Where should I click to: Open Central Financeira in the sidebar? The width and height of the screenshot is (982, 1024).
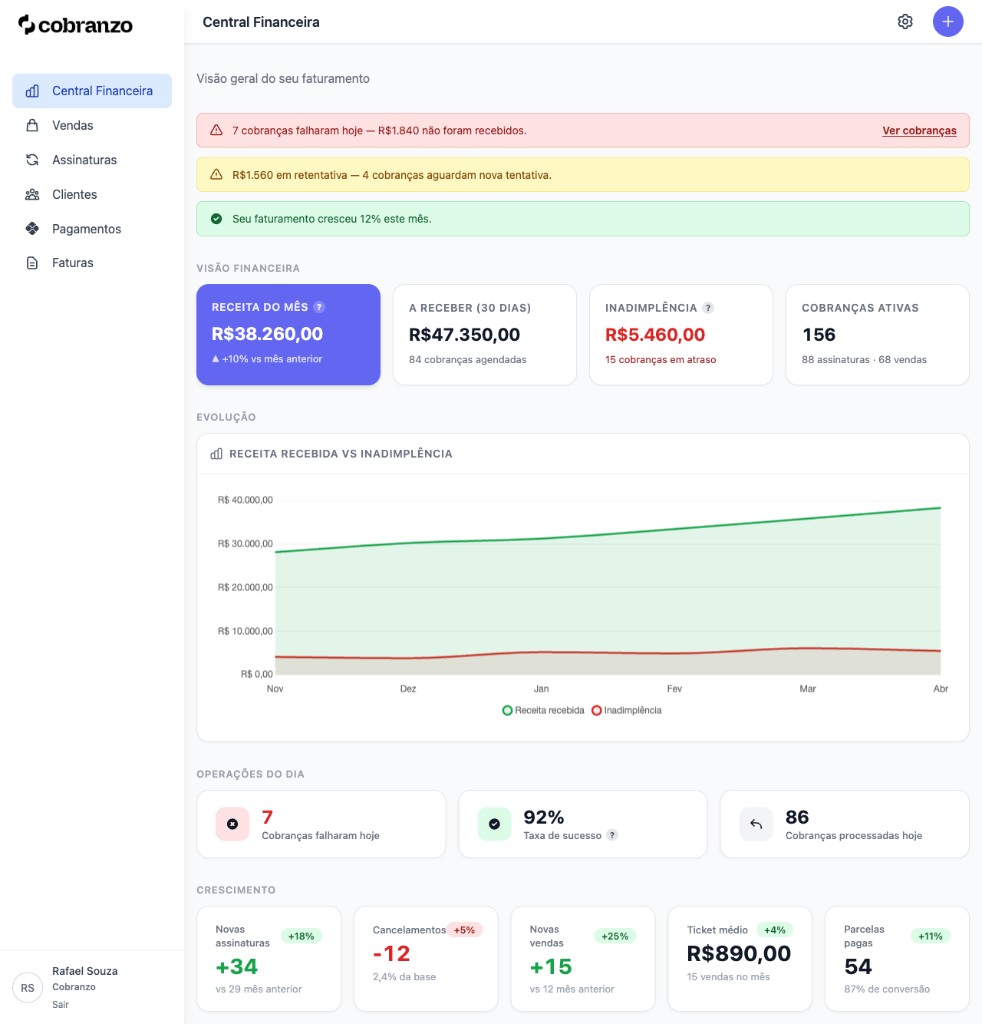(x=92, y=91)
